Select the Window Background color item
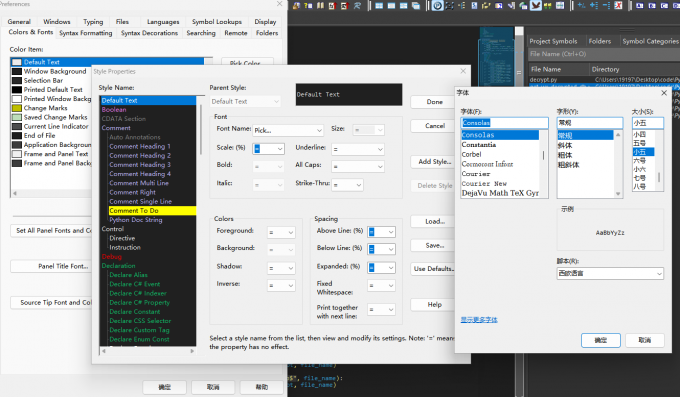This screenshot has height=397, width=680. pyautogui.click(x=55, y=71)
